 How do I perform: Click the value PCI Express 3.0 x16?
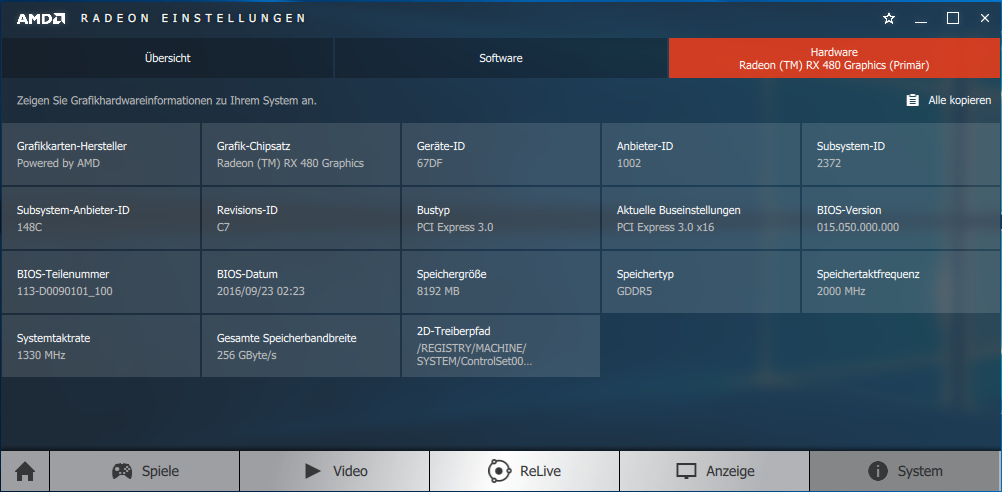665,227
